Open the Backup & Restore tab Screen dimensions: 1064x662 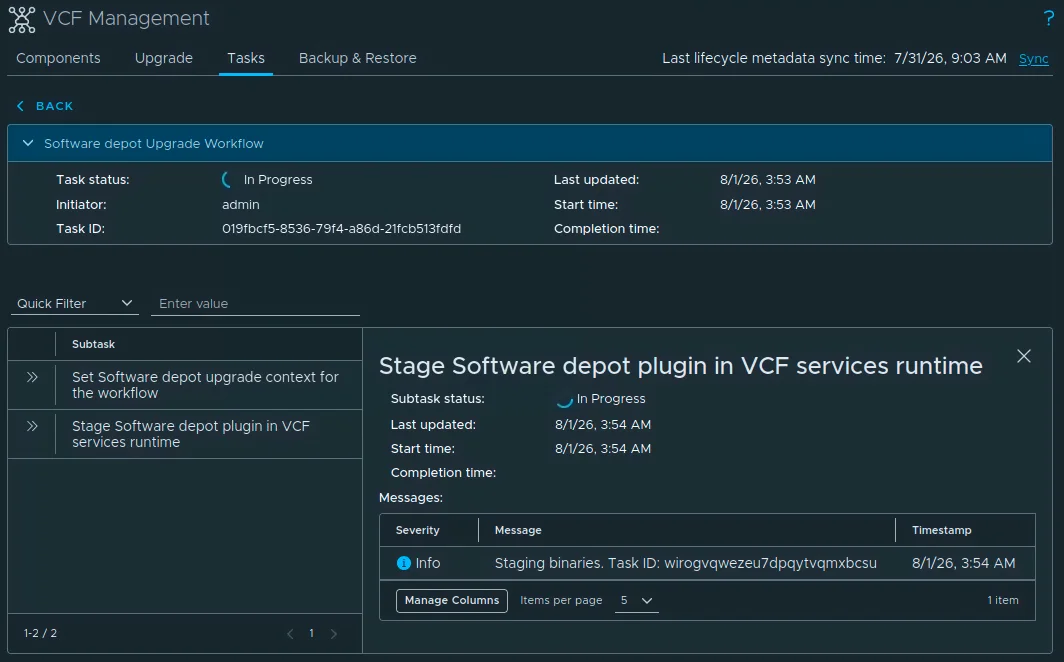358,58
